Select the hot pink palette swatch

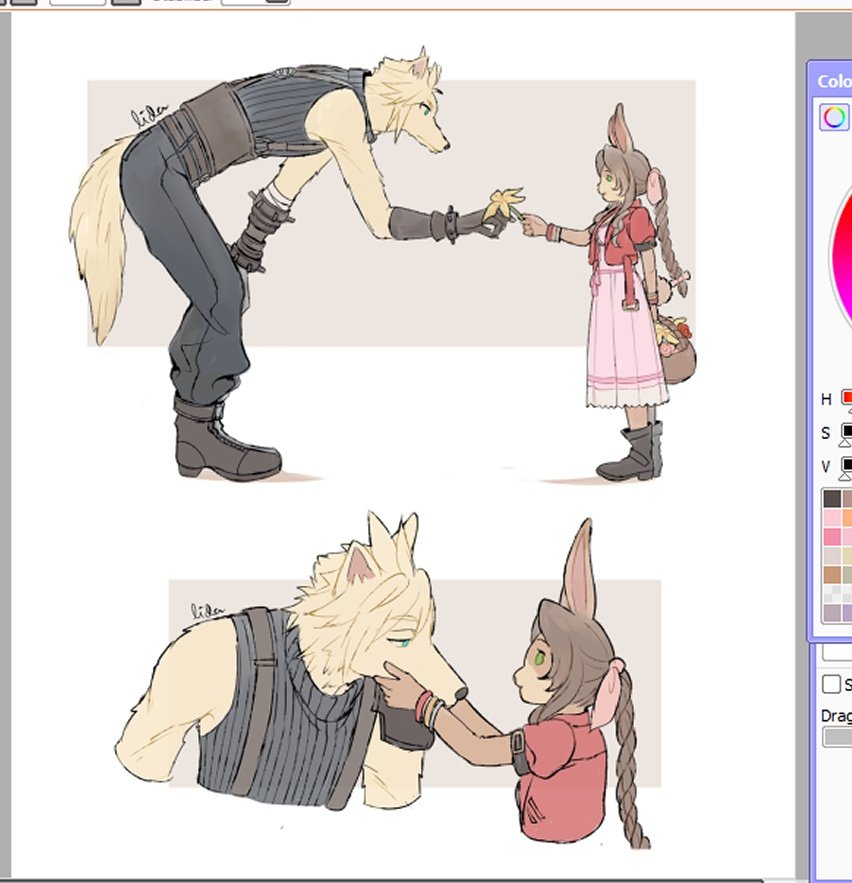point(832,536)
